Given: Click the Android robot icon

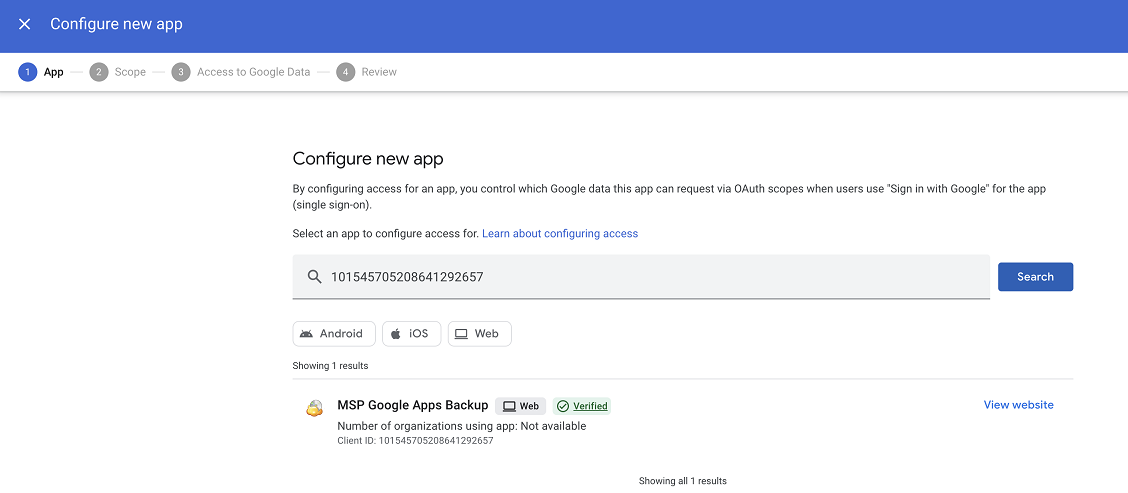Looking at the screenshot, I should tap(306, 334).
